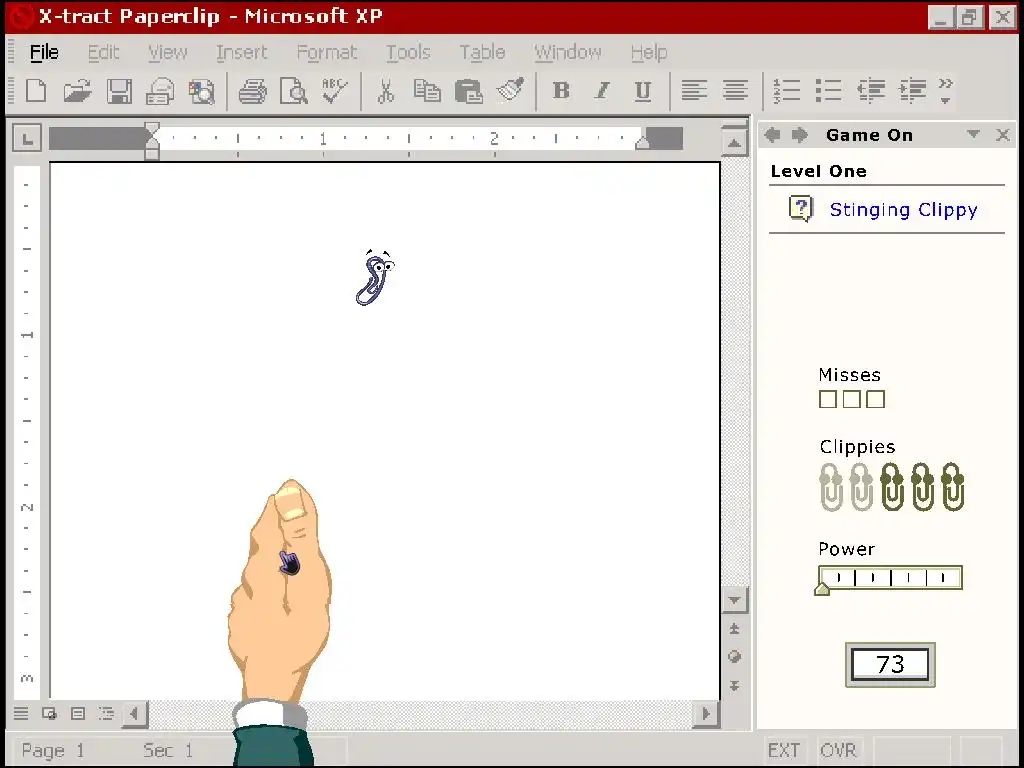Run the ABC spelling check icon
This screenshot has width=1024, height=768.
click(x=335, y=90)
